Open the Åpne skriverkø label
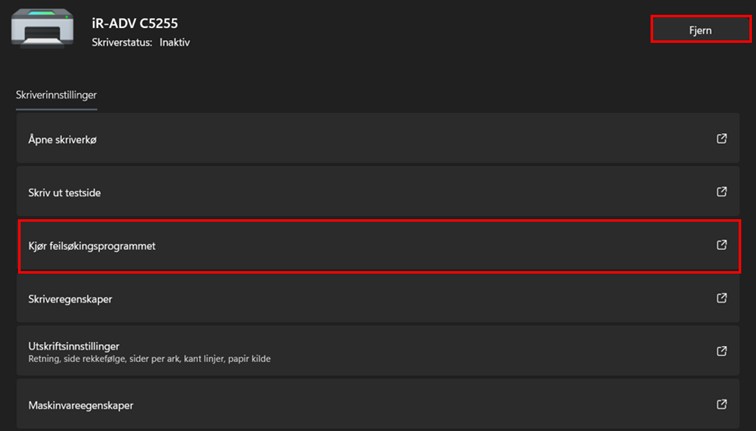Image resolution: width=756 pixels, height=431 pixels. click(62, 140)
